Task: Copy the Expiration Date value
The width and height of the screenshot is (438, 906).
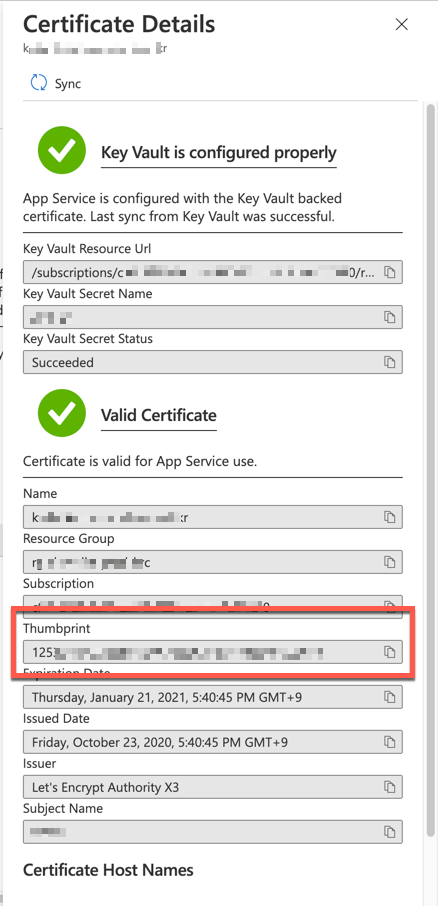Action: 389,697
